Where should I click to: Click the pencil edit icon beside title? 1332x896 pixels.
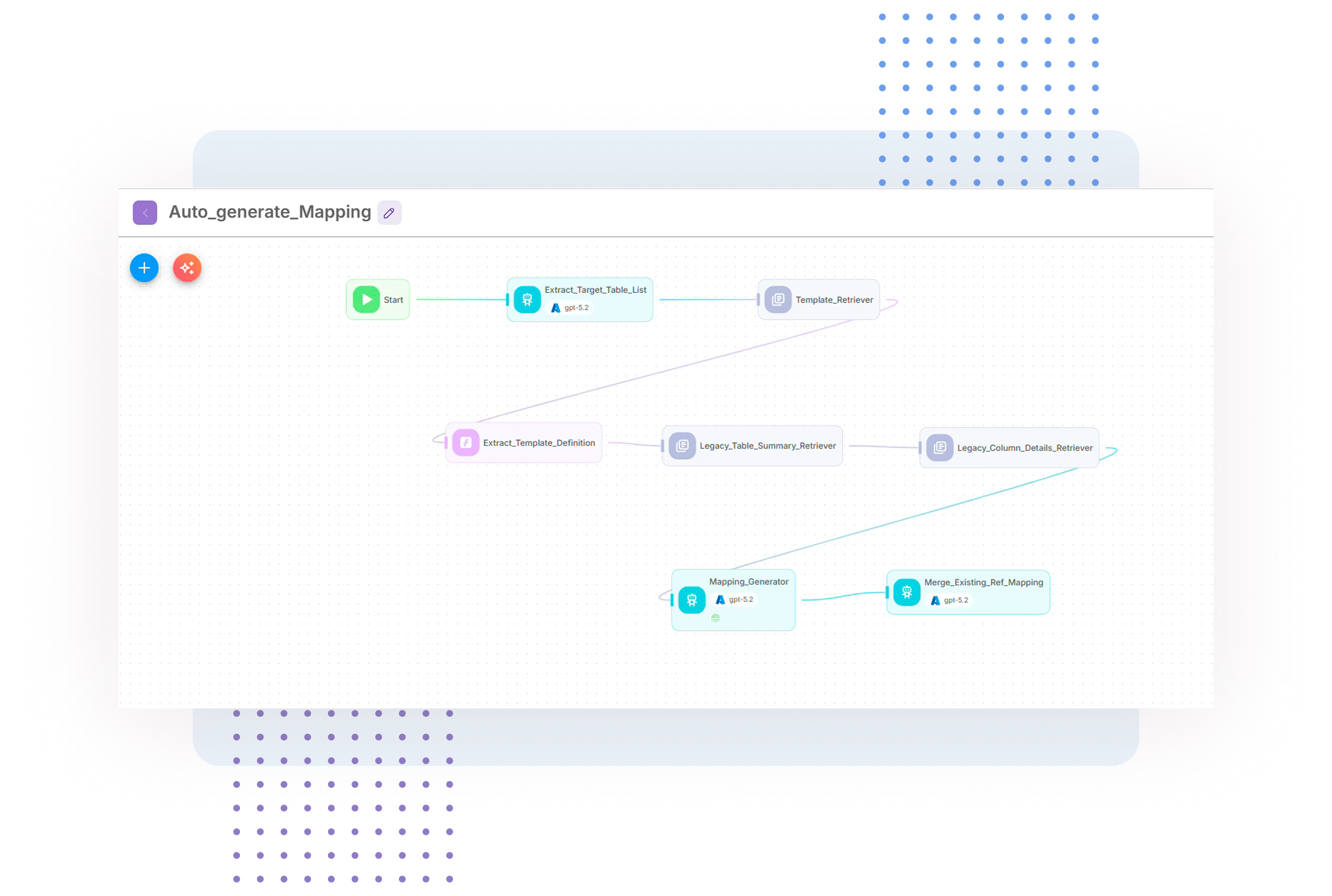click(389, 212)
